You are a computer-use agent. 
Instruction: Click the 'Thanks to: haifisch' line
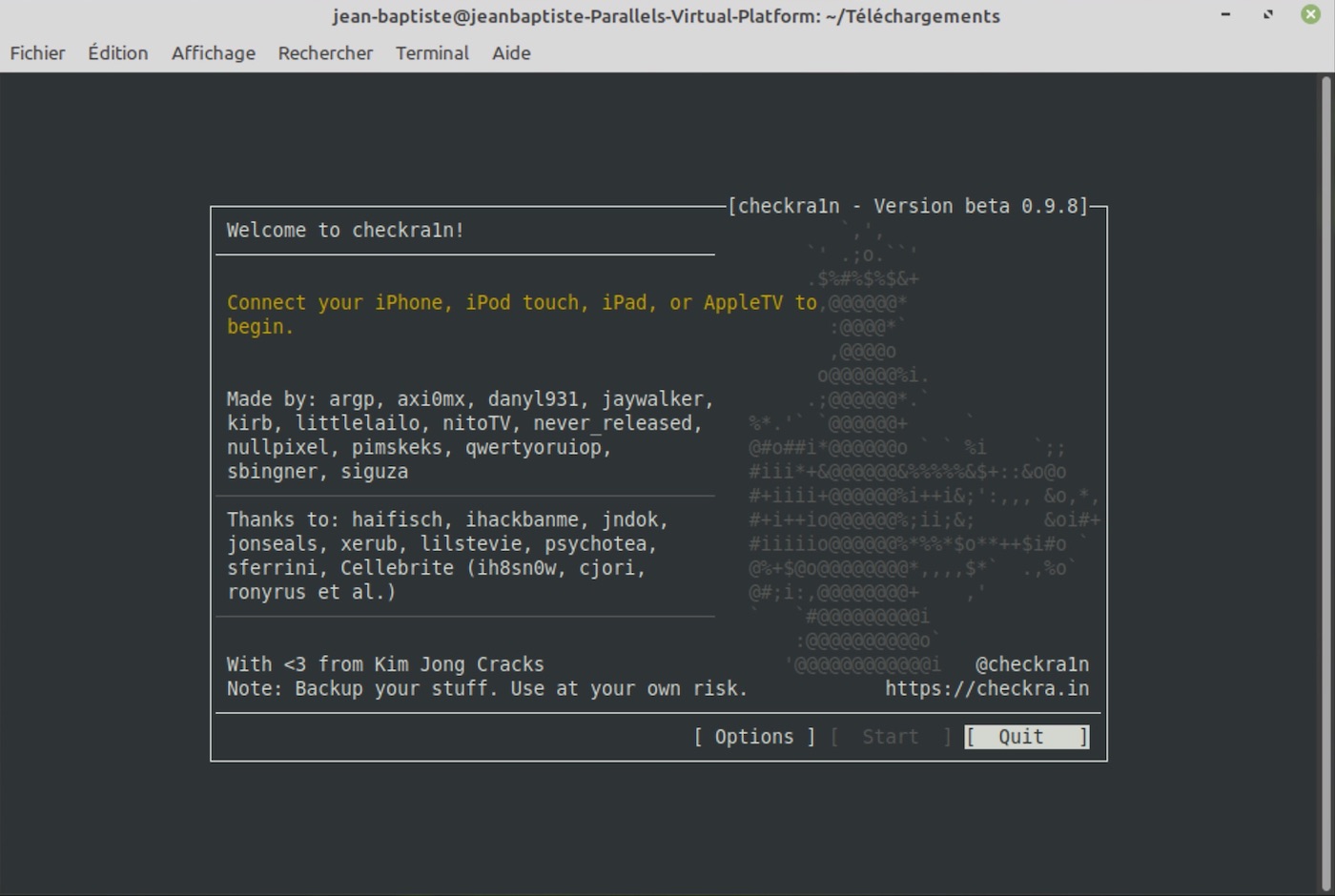(x=447, y=519)
